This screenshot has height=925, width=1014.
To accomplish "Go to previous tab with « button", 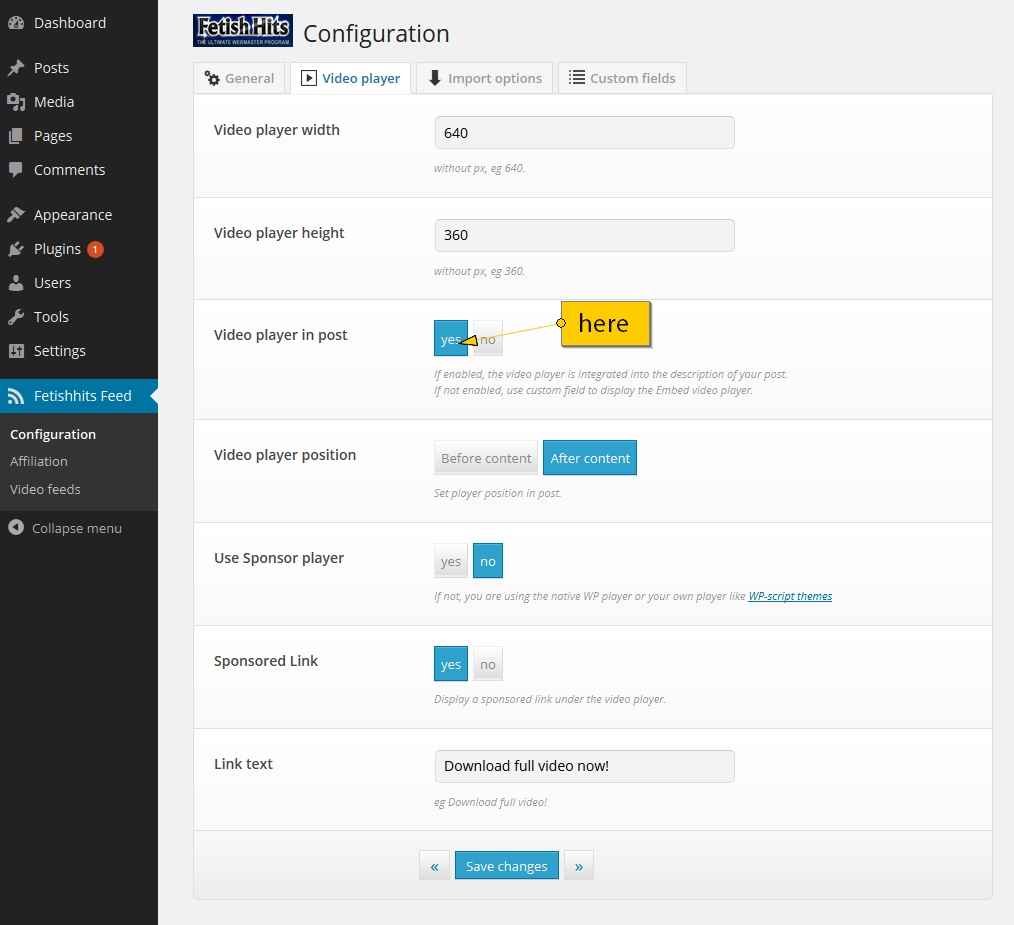I will pos(435,865).
